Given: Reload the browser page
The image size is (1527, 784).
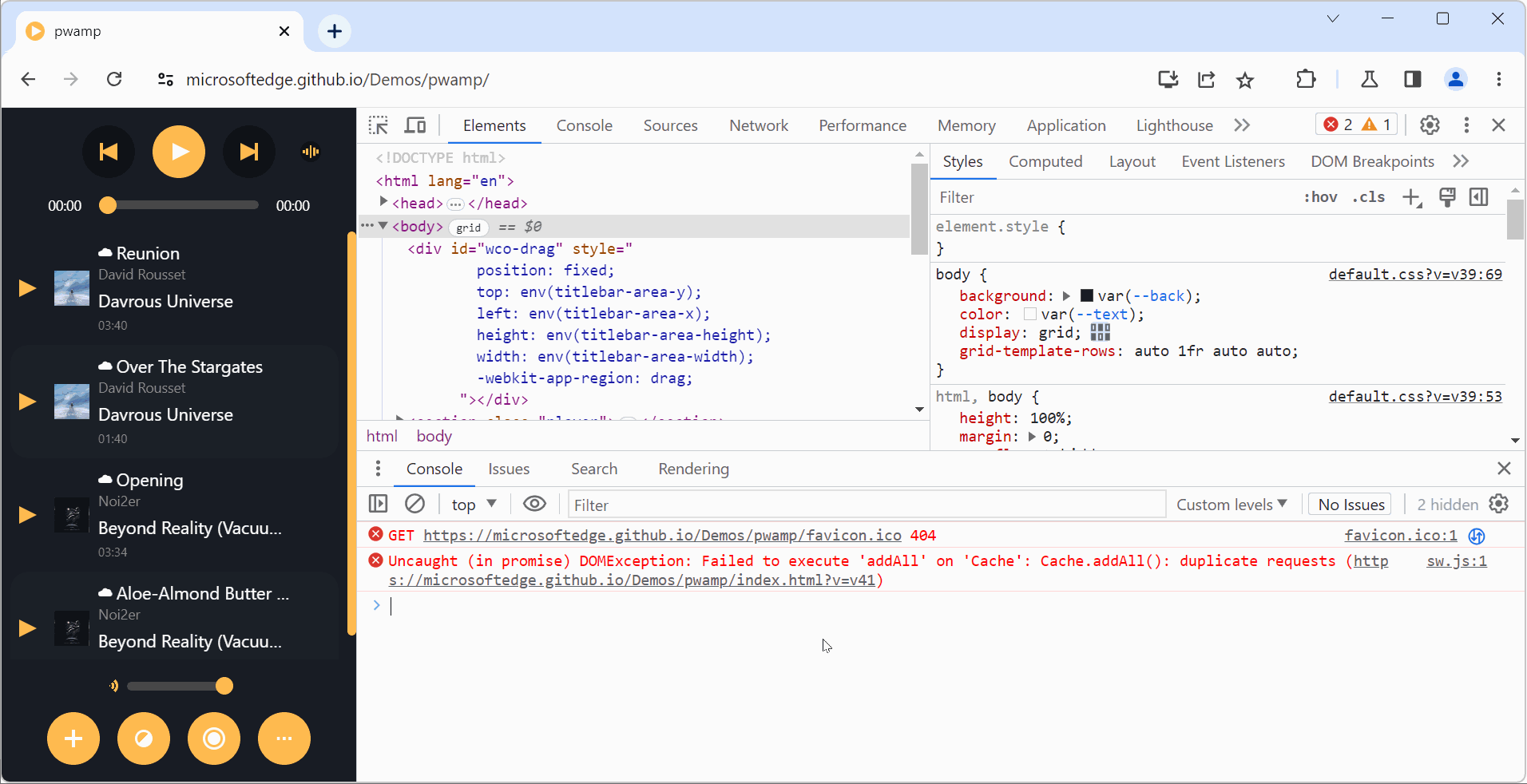Looking at the screenshot, I should pos(114,79).
